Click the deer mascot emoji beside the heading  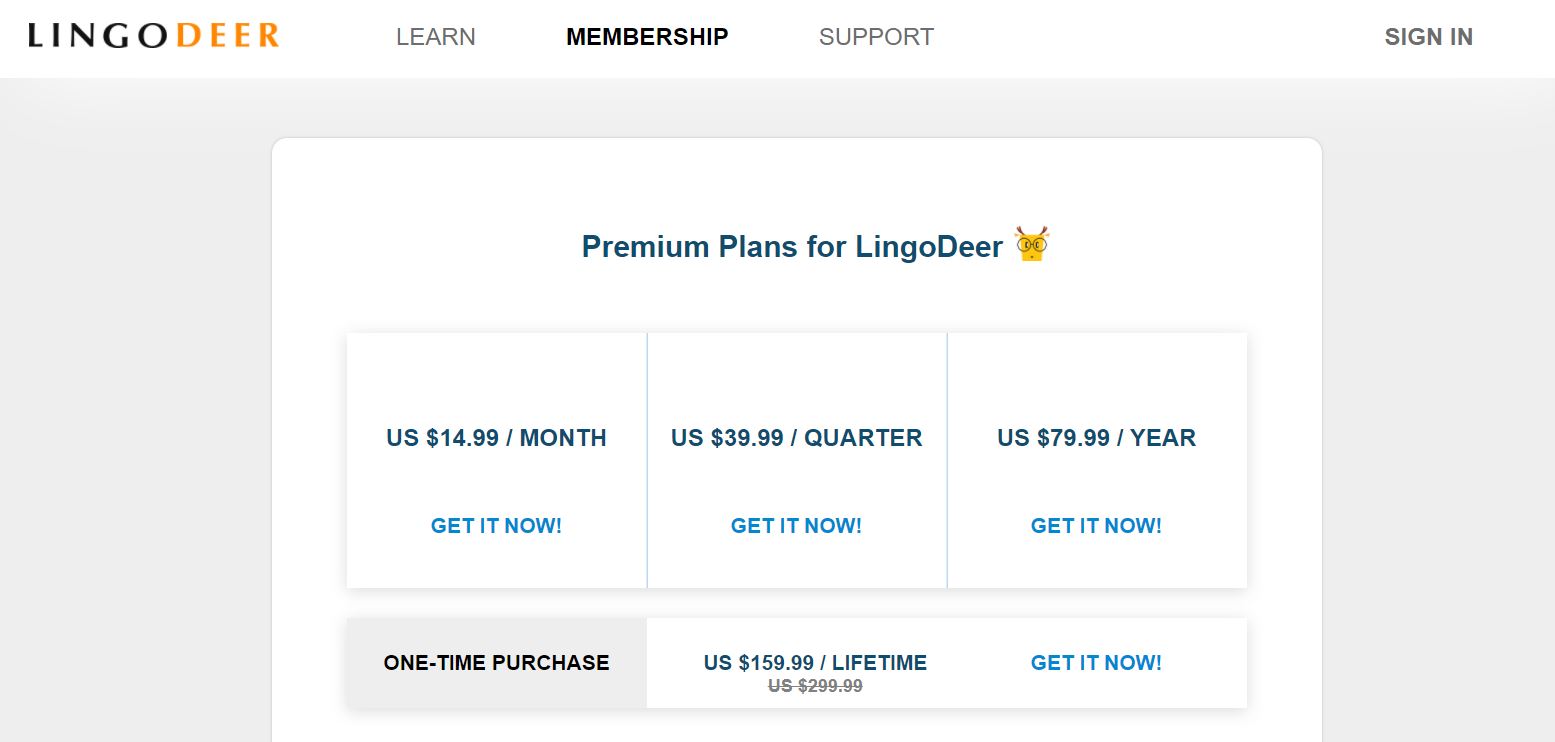[x=1032, y=245]
